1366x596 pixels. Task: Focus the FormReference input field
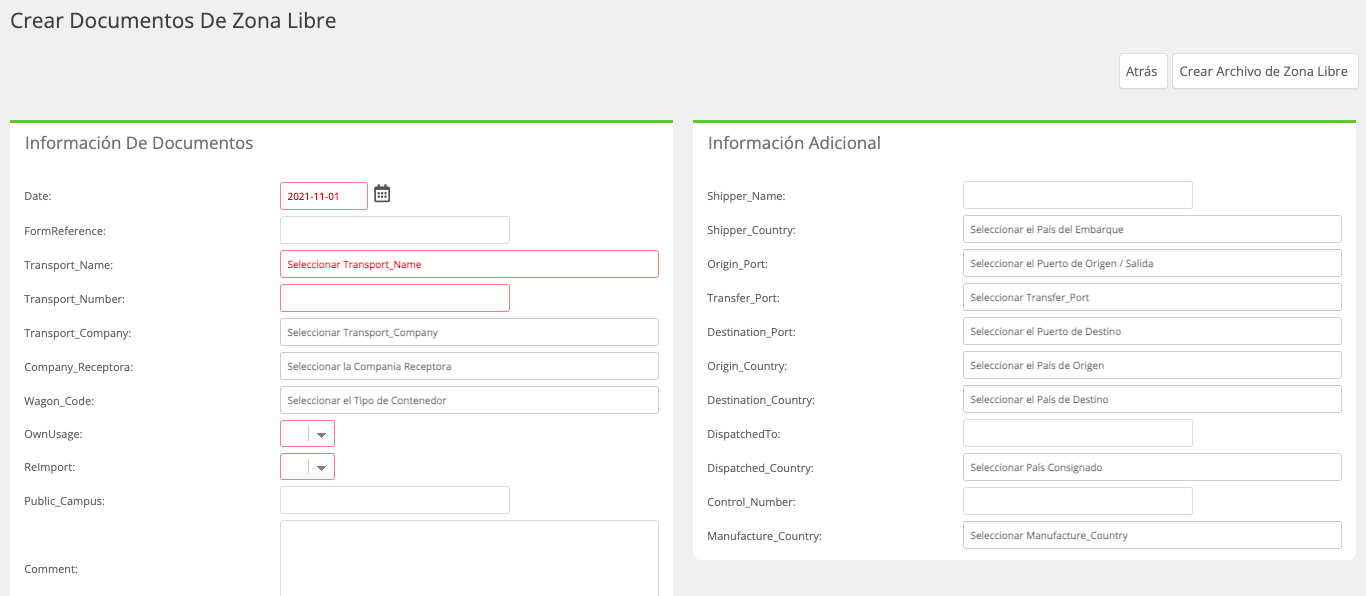pos(395,230)
